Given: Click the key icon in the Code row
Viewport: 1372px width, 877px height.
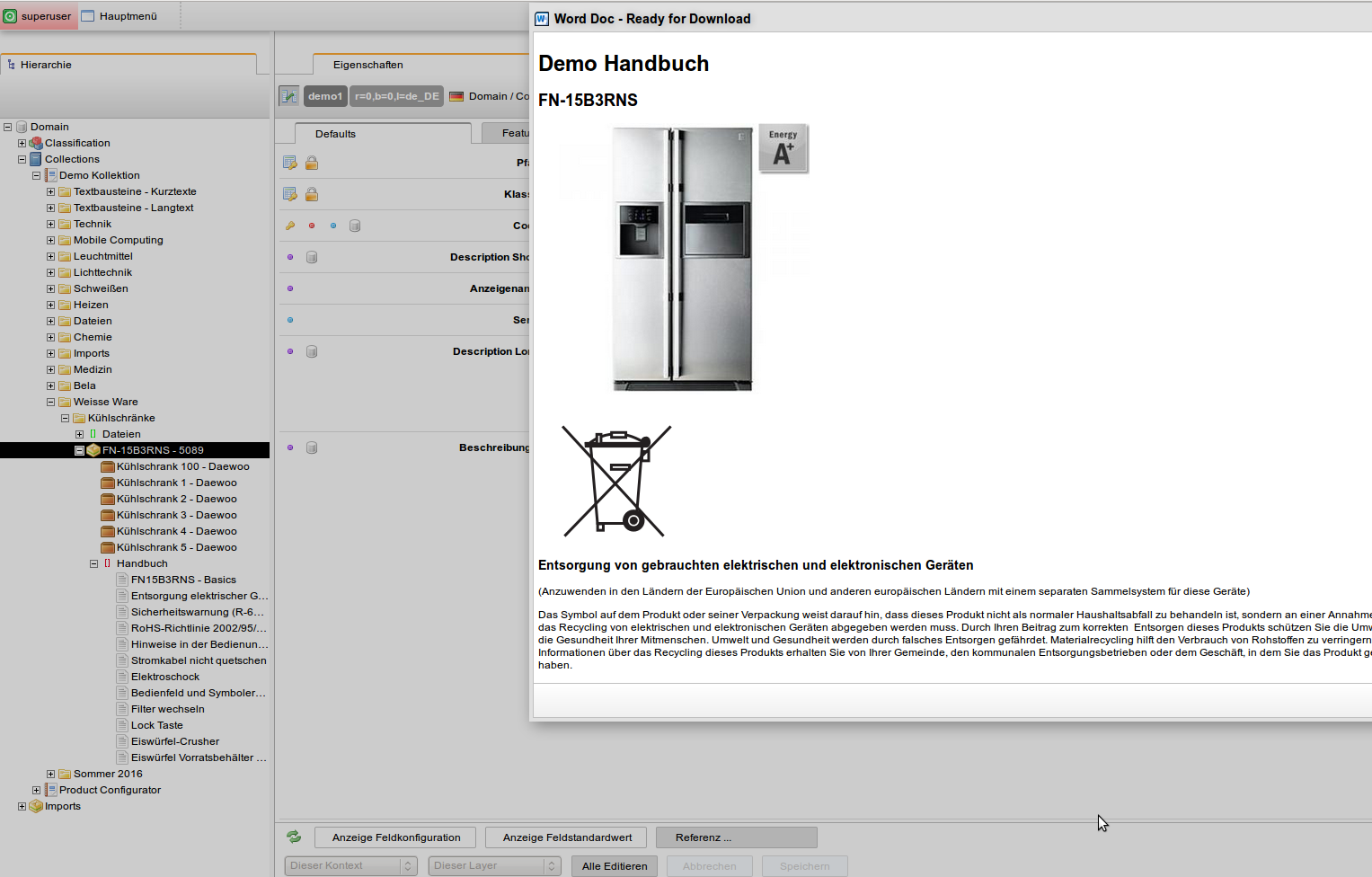Looking at the screenshot, I should (x=290, y=226).
